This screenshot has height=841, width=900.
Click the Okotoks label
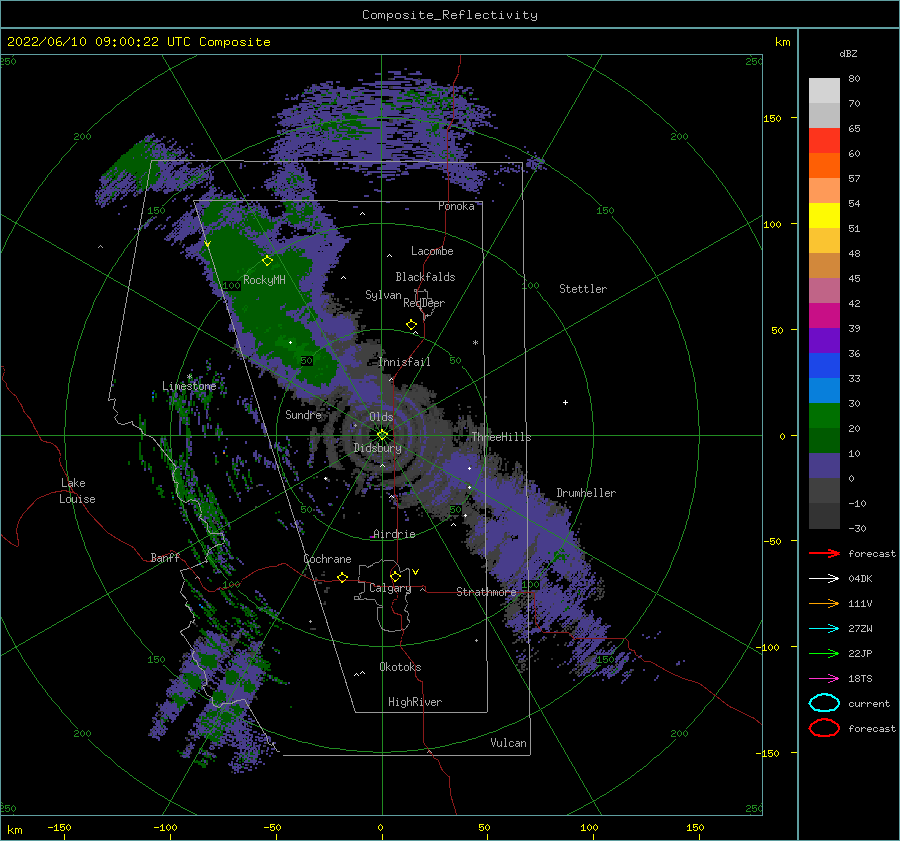coord(400,668)
